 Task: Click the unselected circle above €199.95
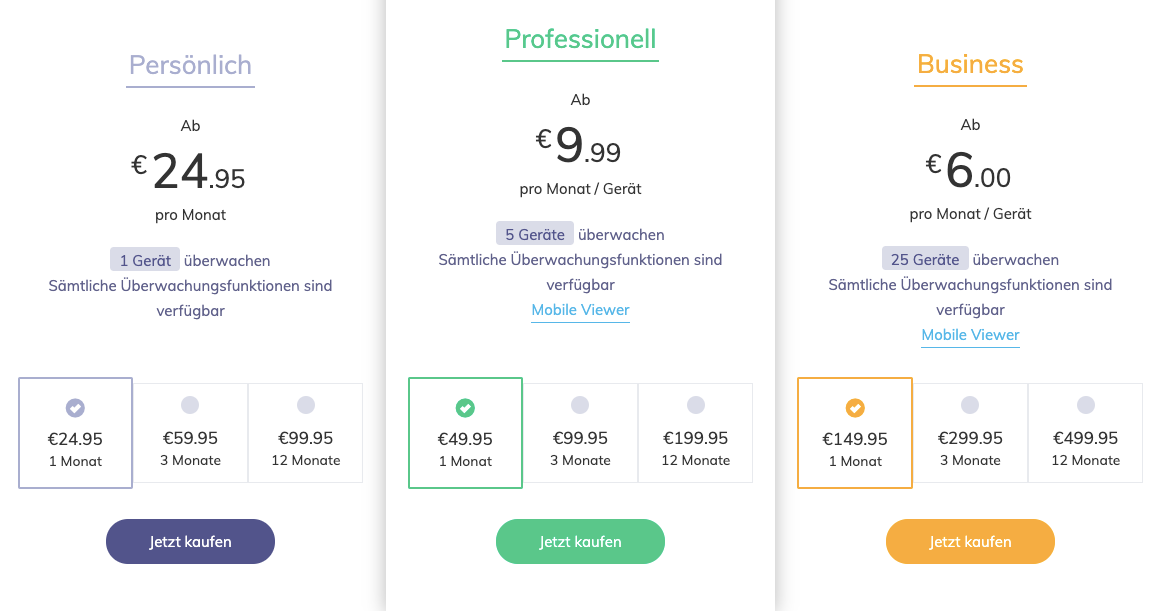tap(695, 406)
